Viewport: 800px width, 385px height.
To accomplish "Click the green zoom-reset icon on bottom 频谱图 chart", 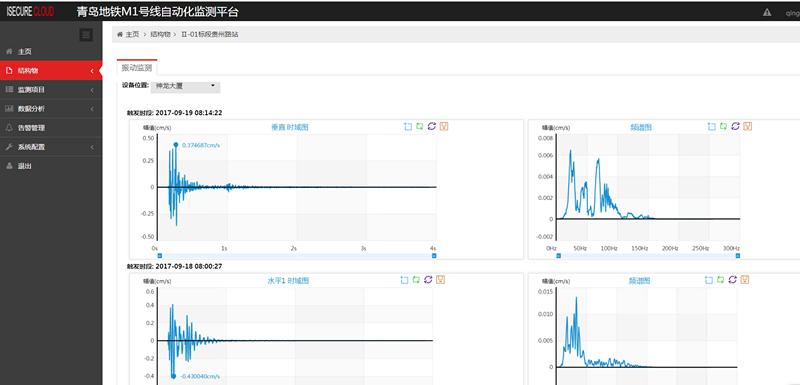I will [x=721, y=279].
